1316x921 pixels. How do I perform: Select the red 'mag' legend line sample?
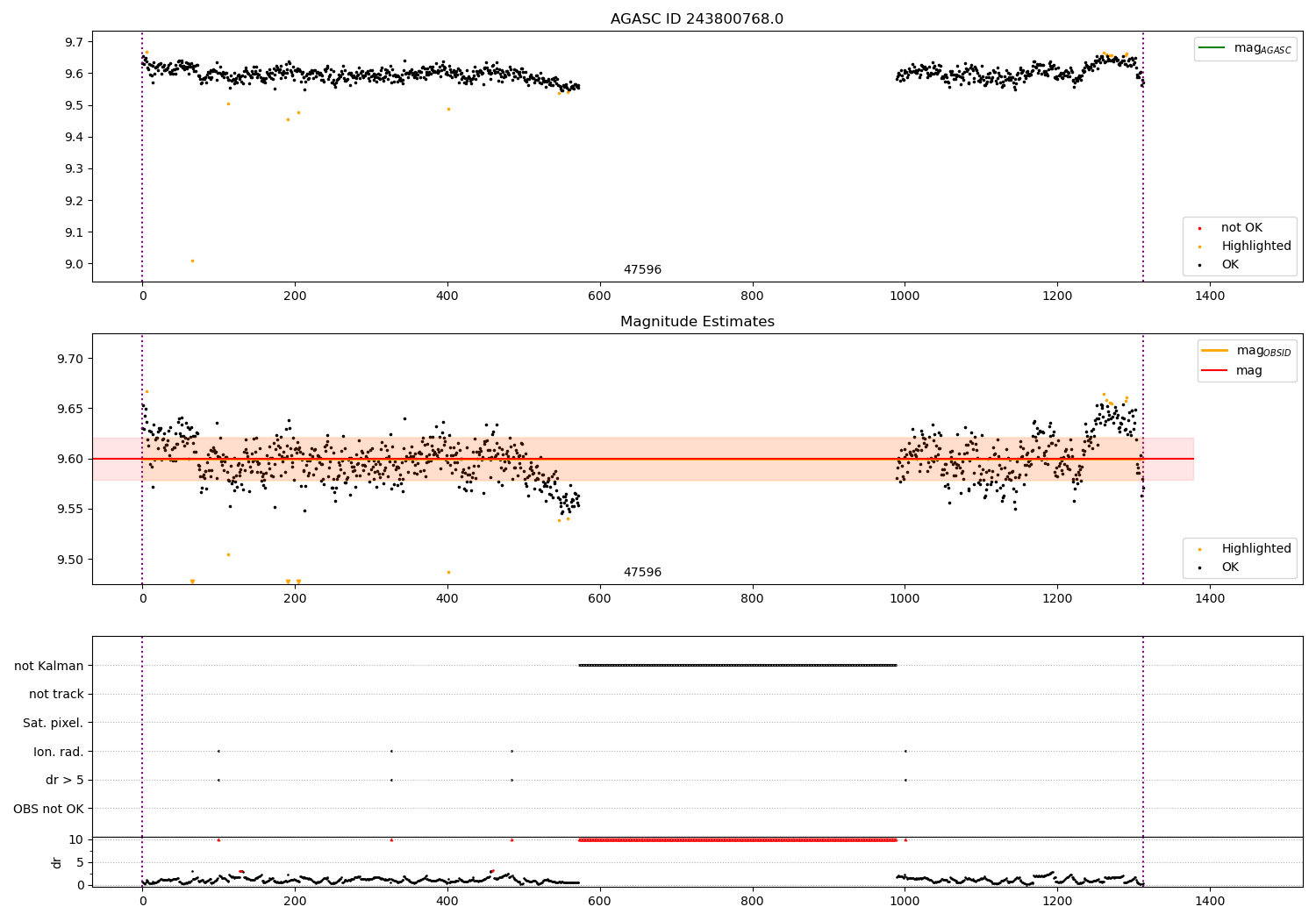click(x=1215, y=370)
